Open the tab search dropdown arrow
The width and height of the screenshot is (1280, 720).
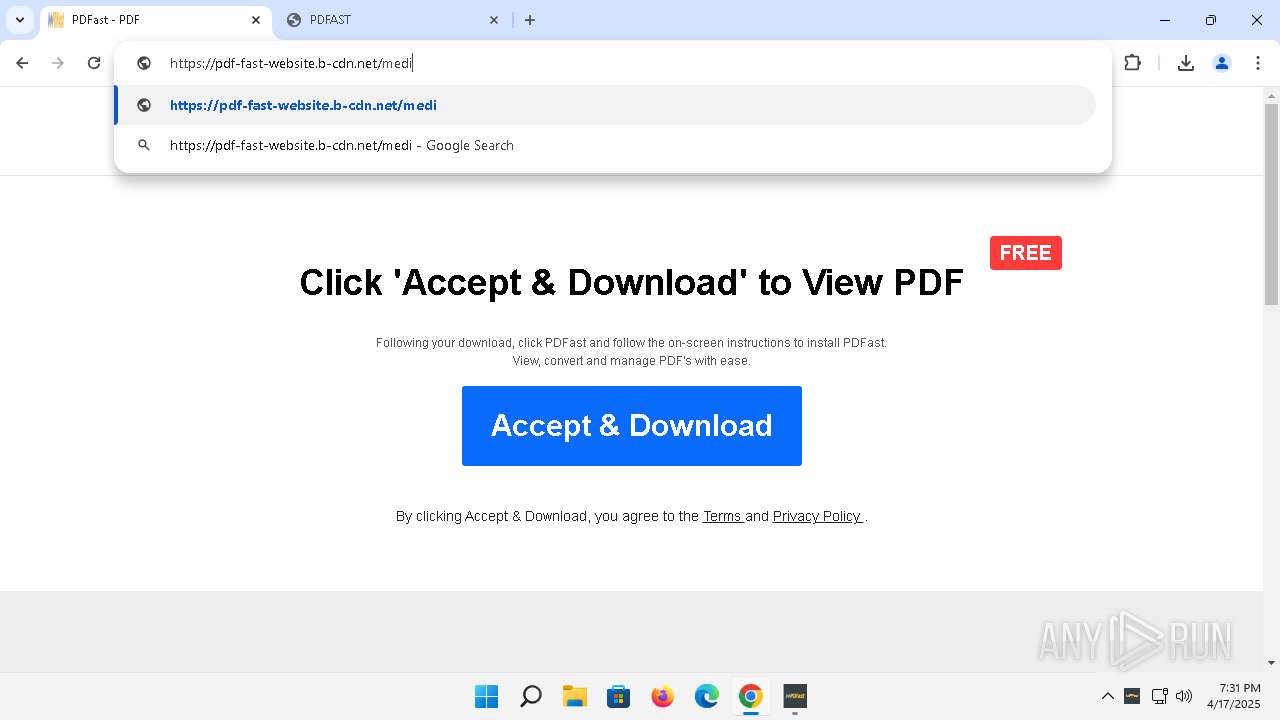tap(20, 20)
